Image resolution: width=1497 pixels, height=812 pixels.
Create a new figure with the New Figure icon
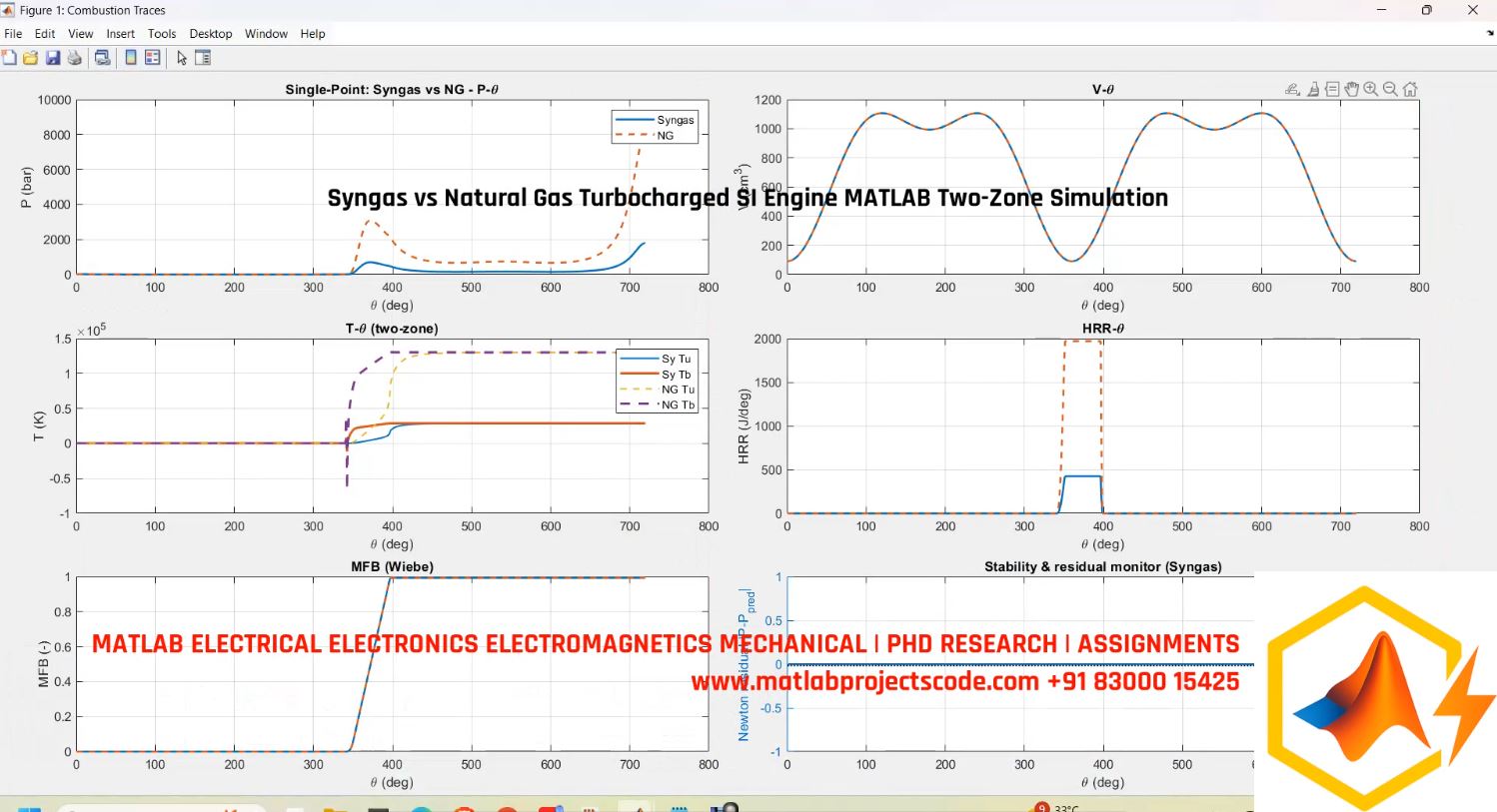(x=10, y=57)
